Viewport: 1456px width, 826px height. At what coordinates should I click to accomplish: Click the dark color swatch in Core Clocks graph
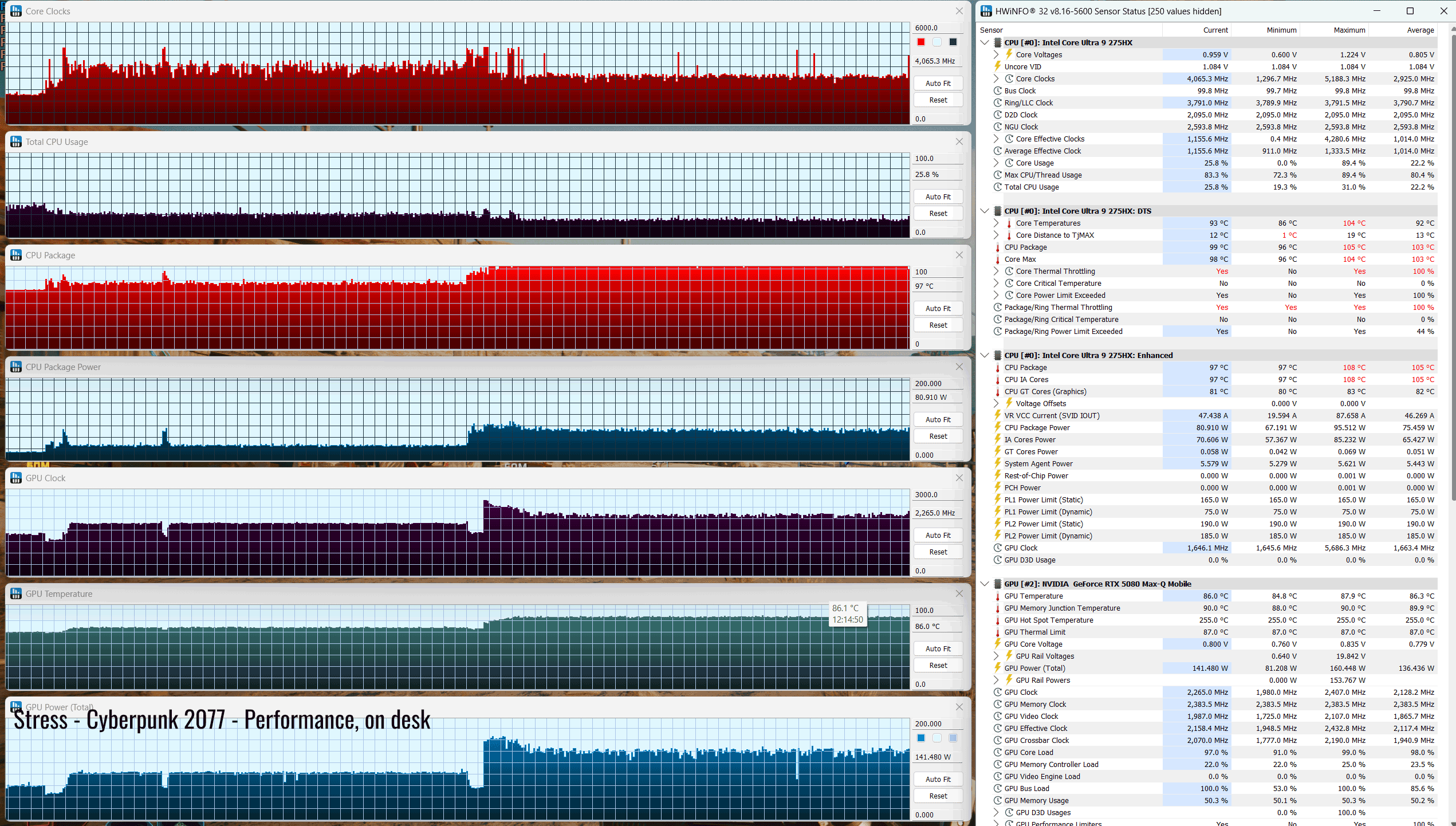(x=953, y=42)
